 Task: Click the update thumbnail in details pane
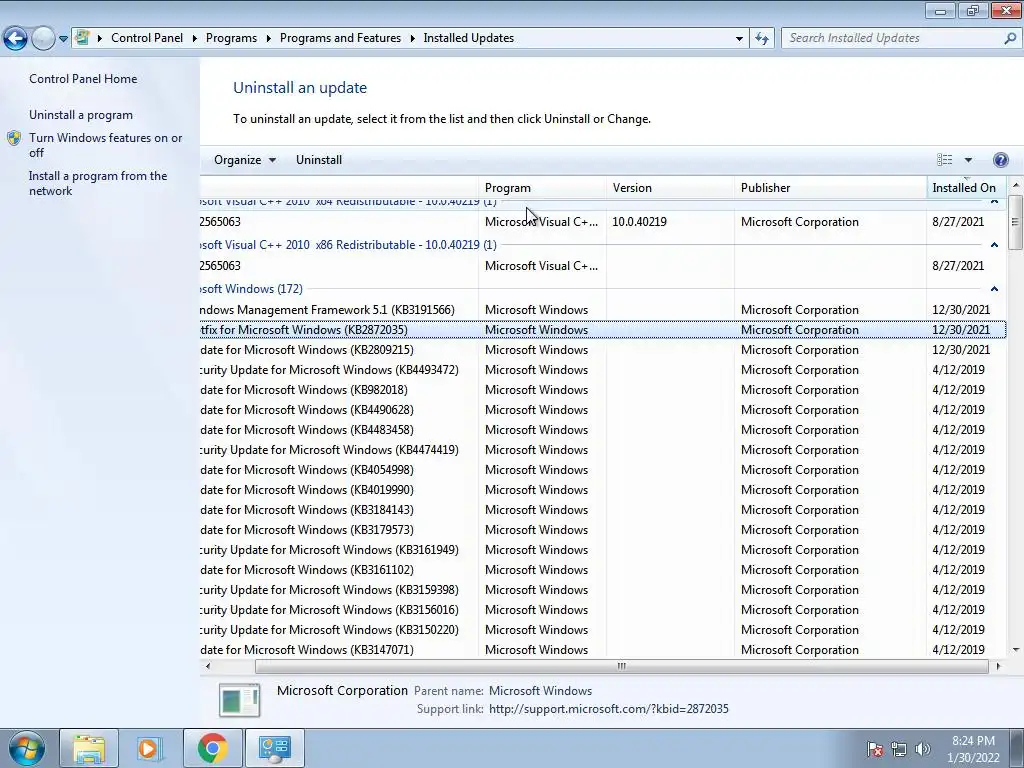point(240,699)
